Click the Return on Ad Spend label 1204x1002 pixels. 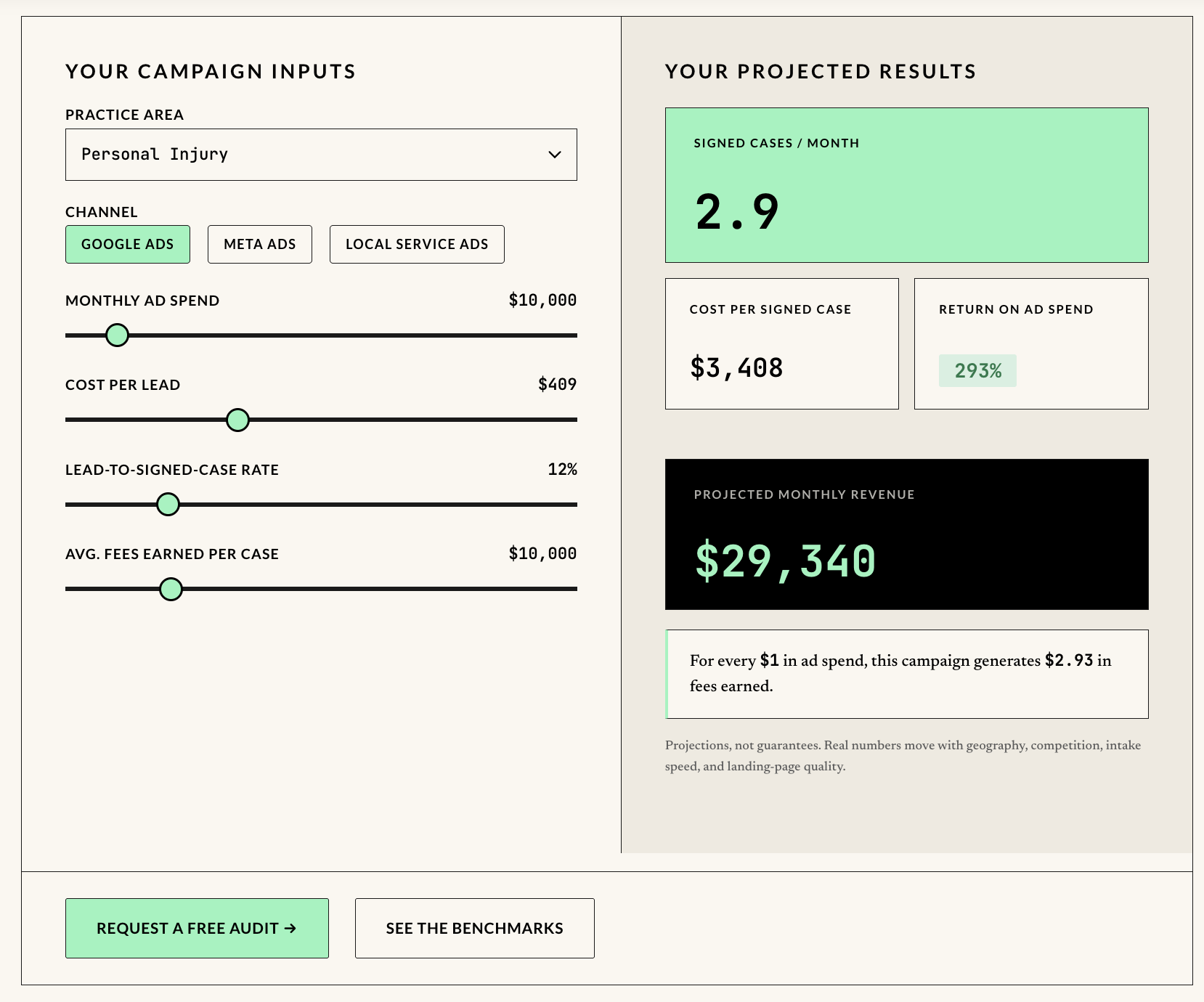pos(1016,309)
